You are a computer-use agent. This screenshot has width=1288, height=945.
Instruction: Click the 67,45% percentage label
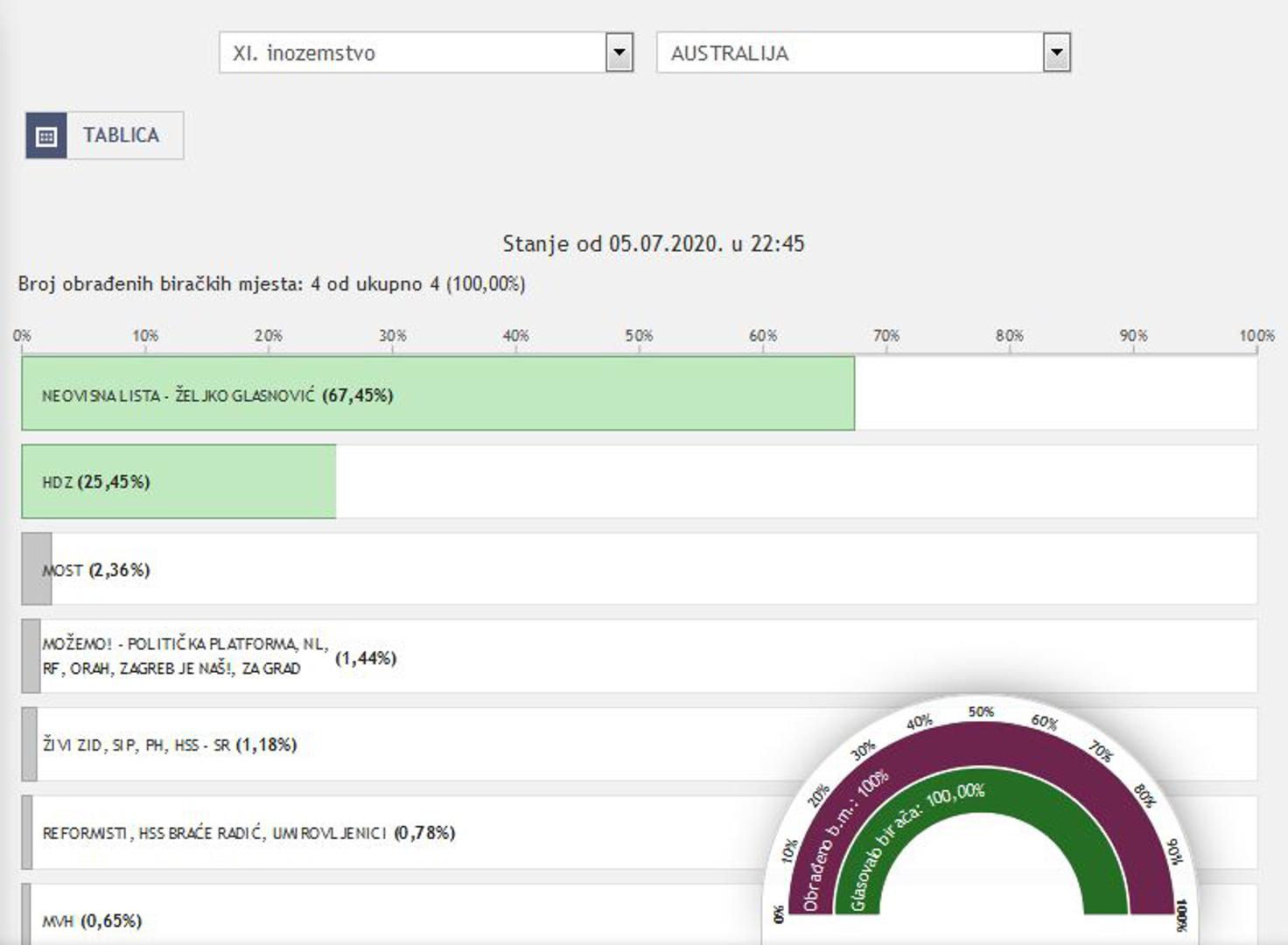[x=358, y=395]
